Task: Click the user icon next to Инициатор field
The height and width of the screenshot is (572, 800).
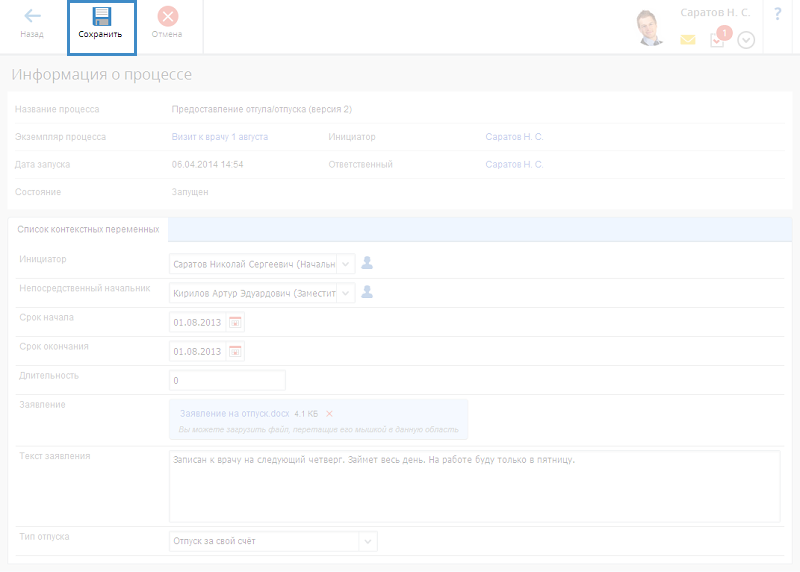Action: [x=367, y=263]
